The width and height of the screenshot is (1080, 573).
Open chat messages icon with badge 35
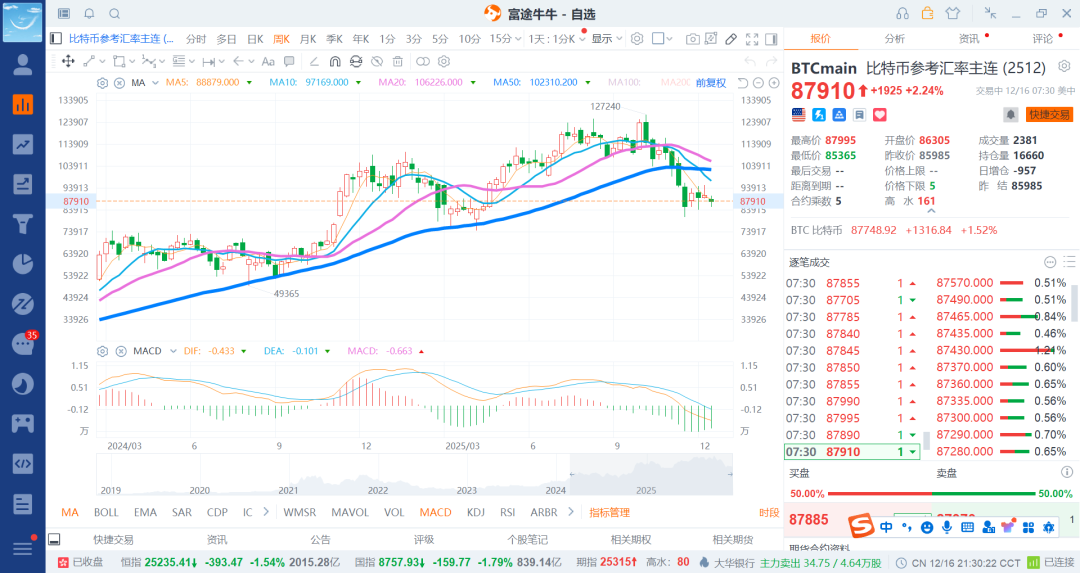point(23,343)
